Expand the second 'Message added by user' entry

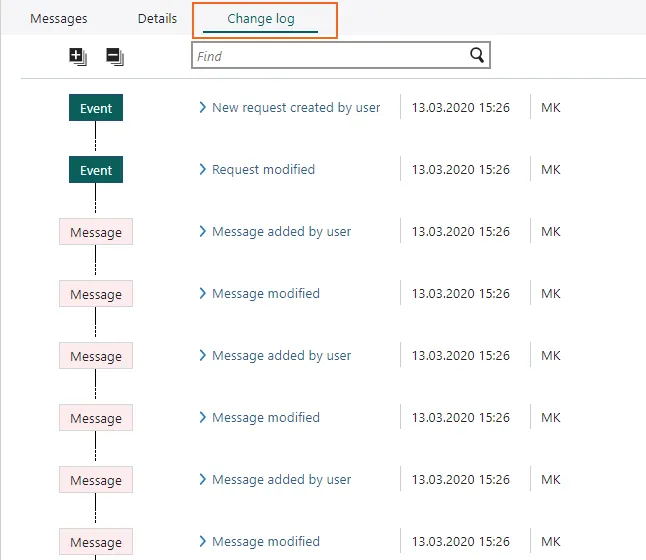pos(202,356)
